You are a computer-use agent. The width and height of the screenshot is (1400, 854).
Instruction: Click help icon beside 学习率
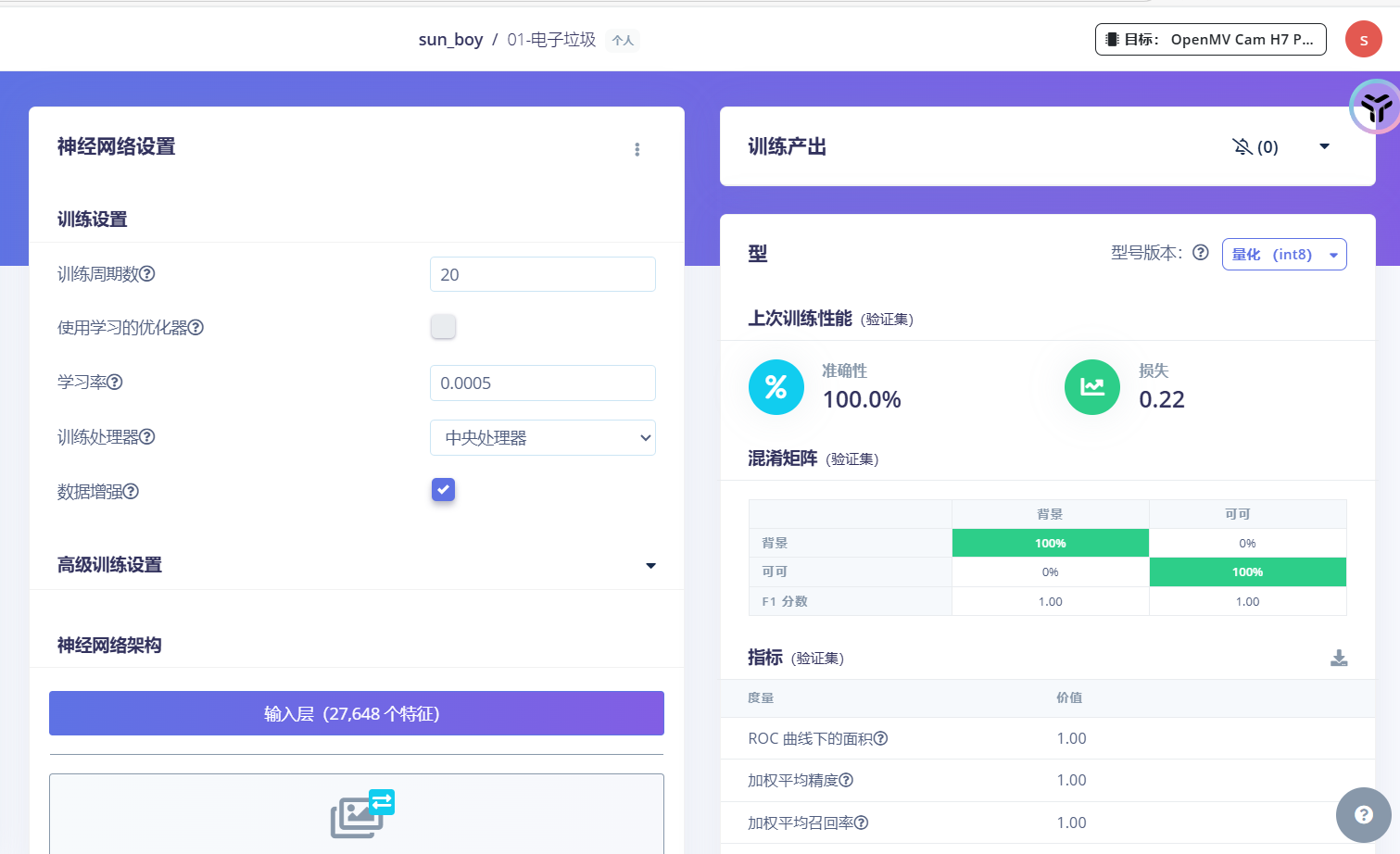click(x=115, y=383)
